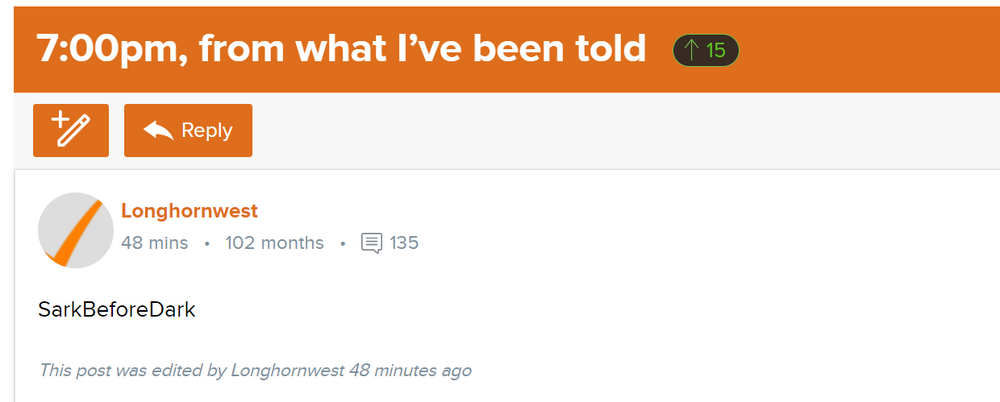Screen dimensions: 1000x402
Task: Click the thread title '7:00pm, from what I've been told'
Action: (x=341, y=48)
